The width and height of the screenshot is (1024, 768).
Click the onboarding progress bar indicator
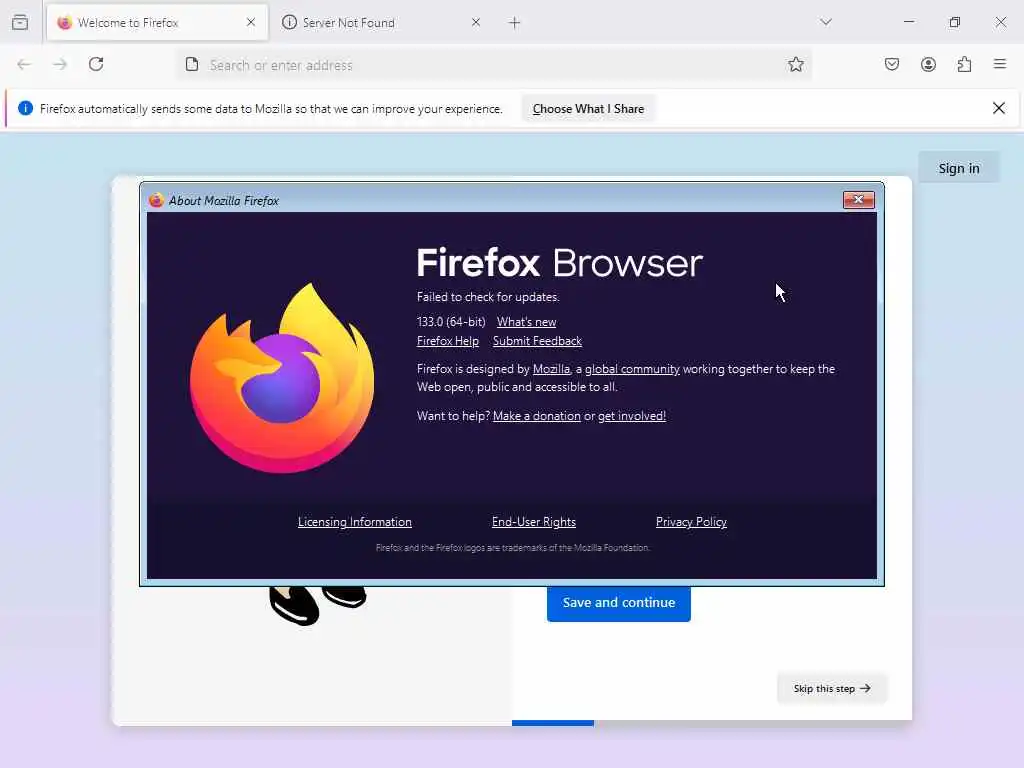[x=552, y=723]
